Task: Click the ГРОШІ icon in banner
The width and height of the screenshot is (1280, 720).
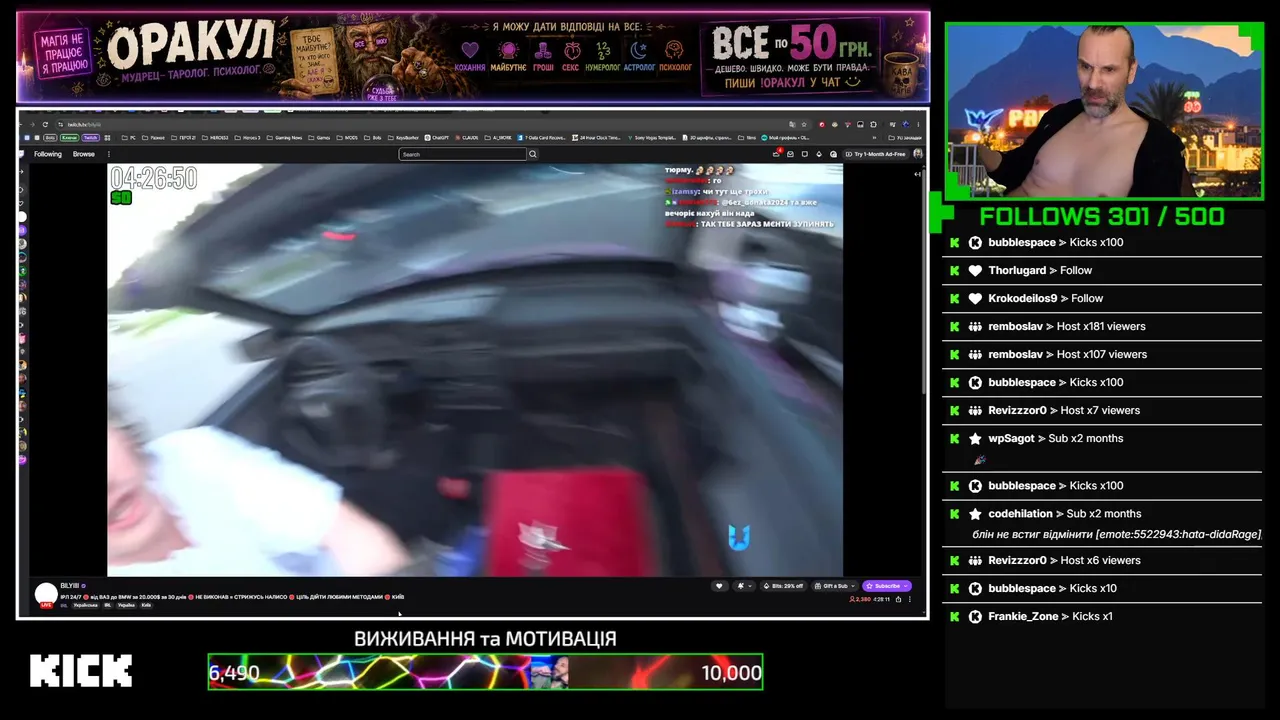Action: coord(543,50)
